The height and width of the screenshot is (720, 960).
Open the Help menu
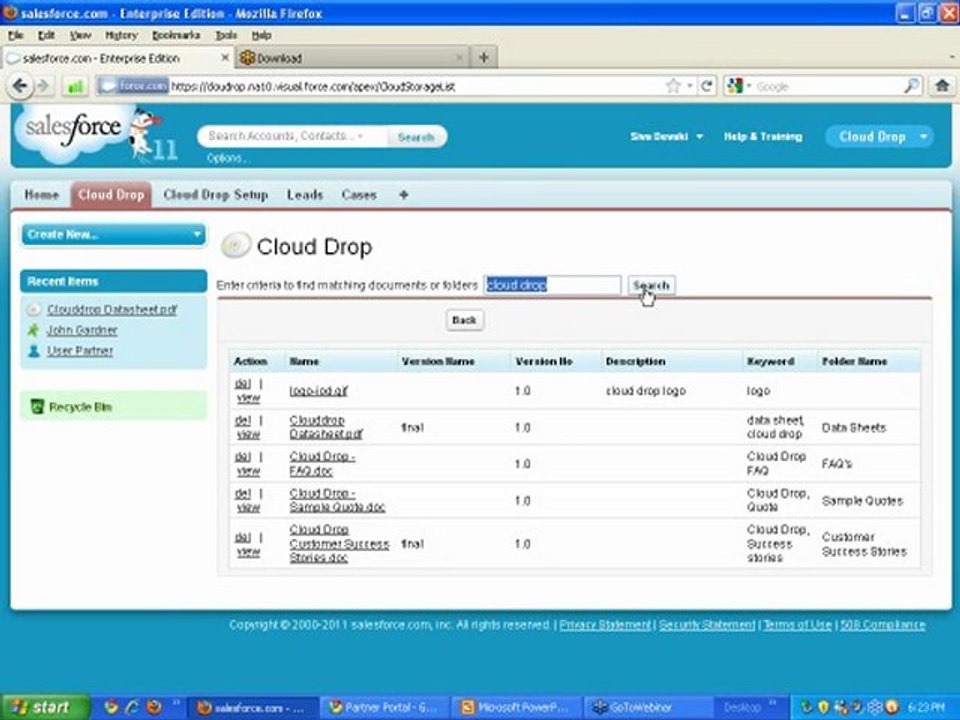[261, 36]
